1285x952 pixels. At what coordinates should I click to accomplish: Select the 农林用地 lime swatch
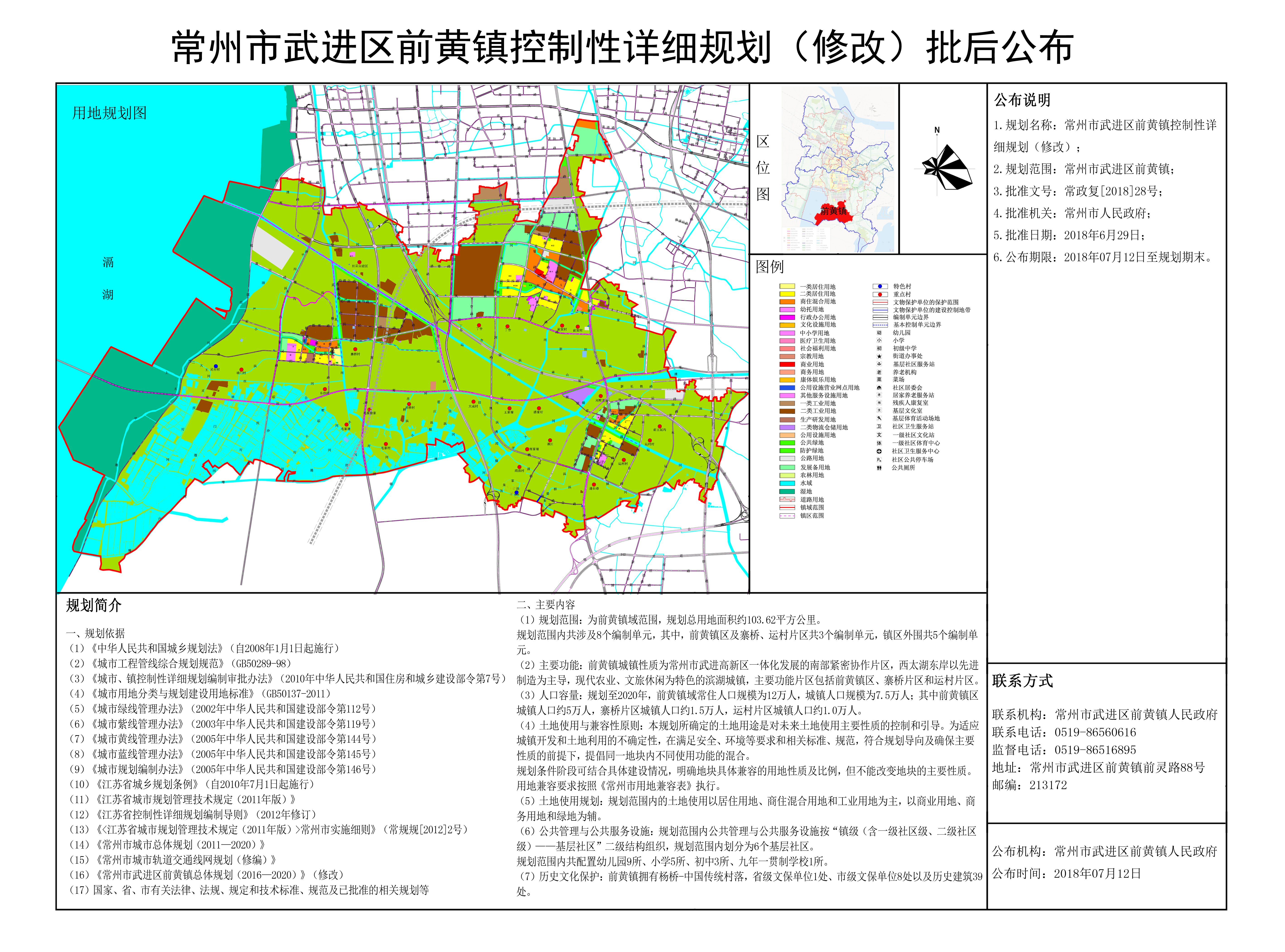[x=787, y=475]
